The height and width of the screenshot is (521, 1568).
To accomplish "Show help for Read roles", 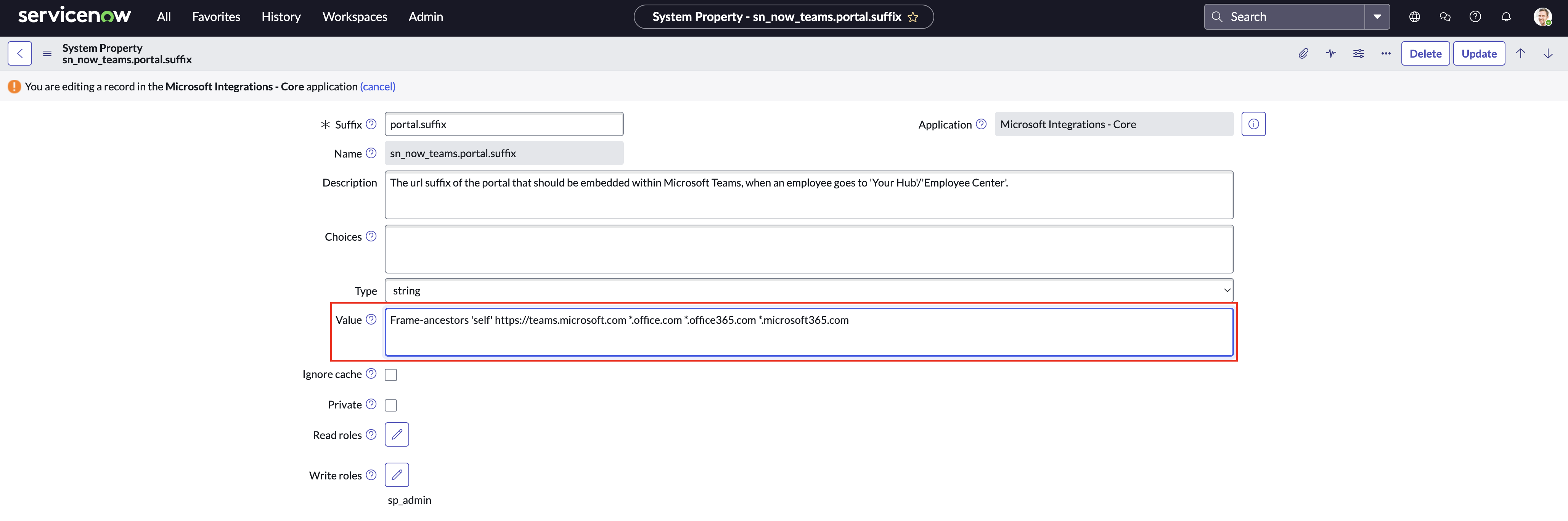I will tap(371, 434).
